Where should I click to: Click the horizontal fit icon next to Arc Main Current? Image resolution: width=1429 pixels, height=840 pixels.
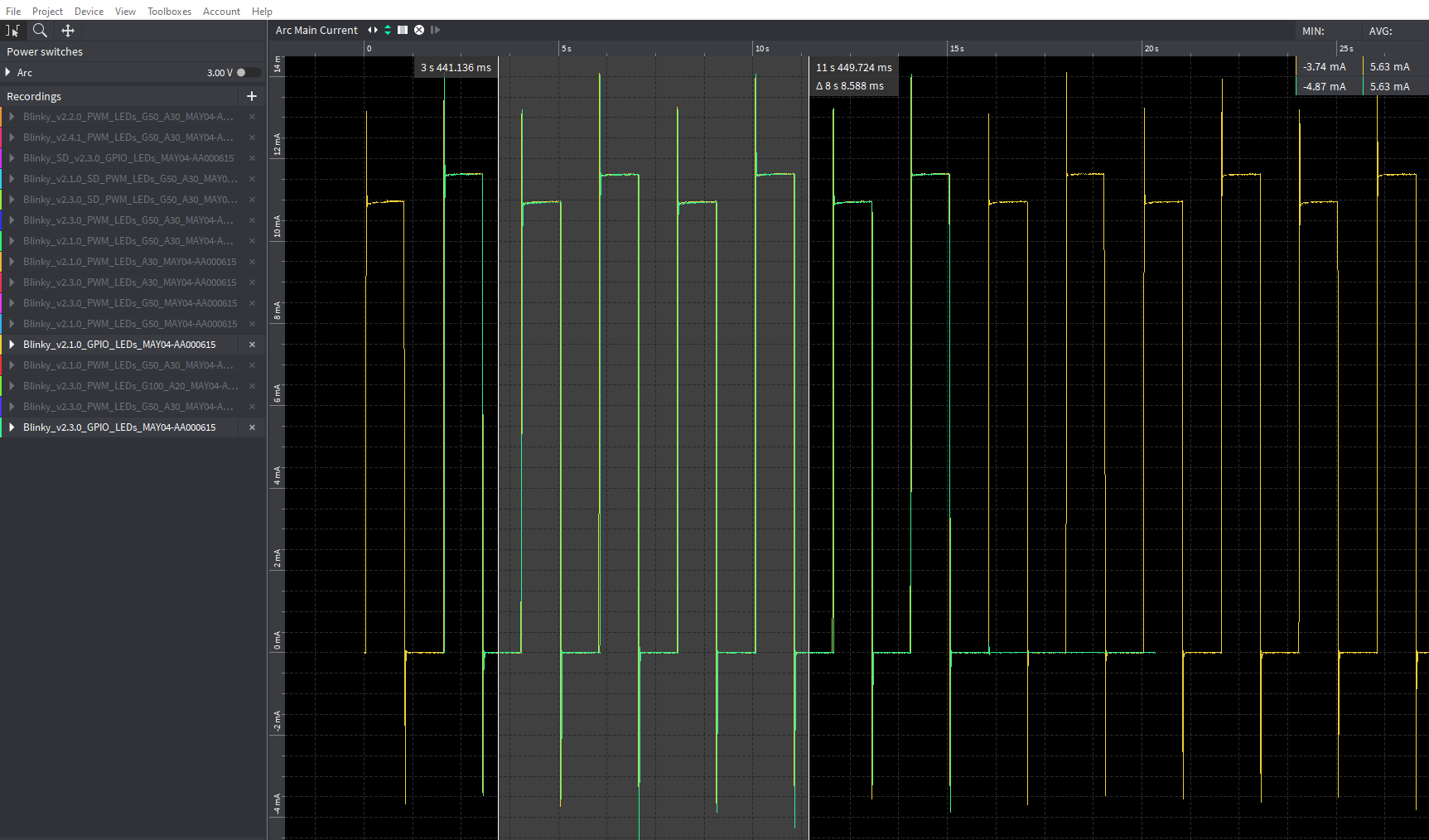click(372, 30)
